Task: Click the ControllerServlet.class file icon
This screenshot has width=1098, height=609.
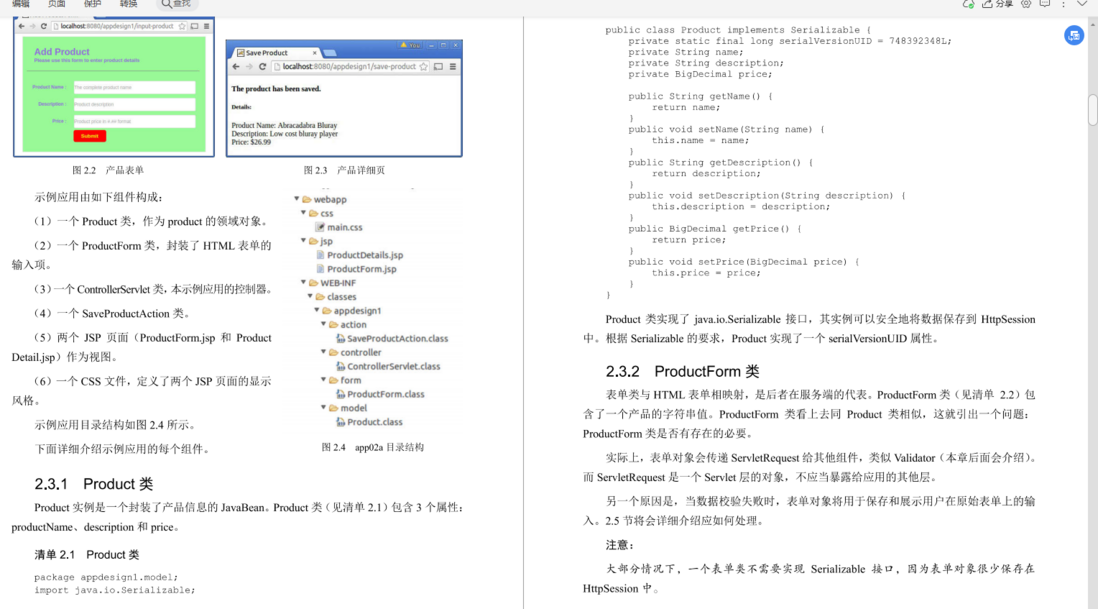Action: pyautogui.click(x=340, y=366)
